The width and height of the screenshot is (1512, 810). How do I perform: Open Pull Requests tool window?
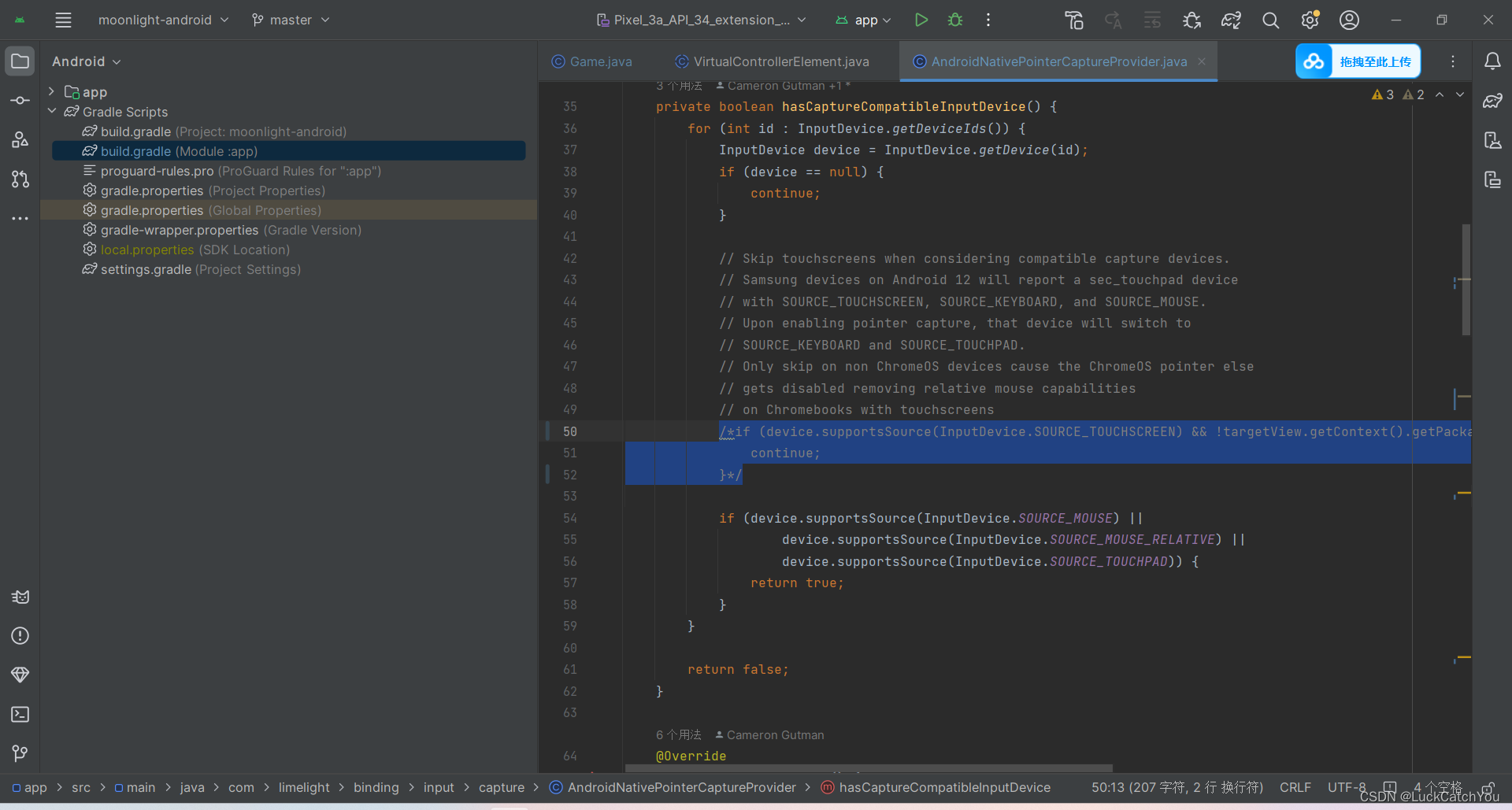tap(20, 179)
